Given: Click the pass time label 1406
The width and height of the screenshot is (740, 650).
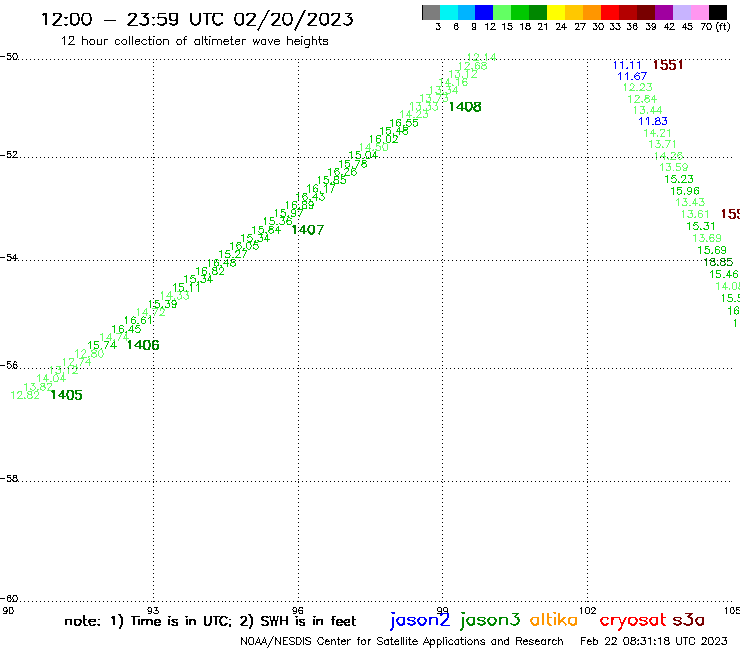Looking at the screenshot, I should pos(143,345).
